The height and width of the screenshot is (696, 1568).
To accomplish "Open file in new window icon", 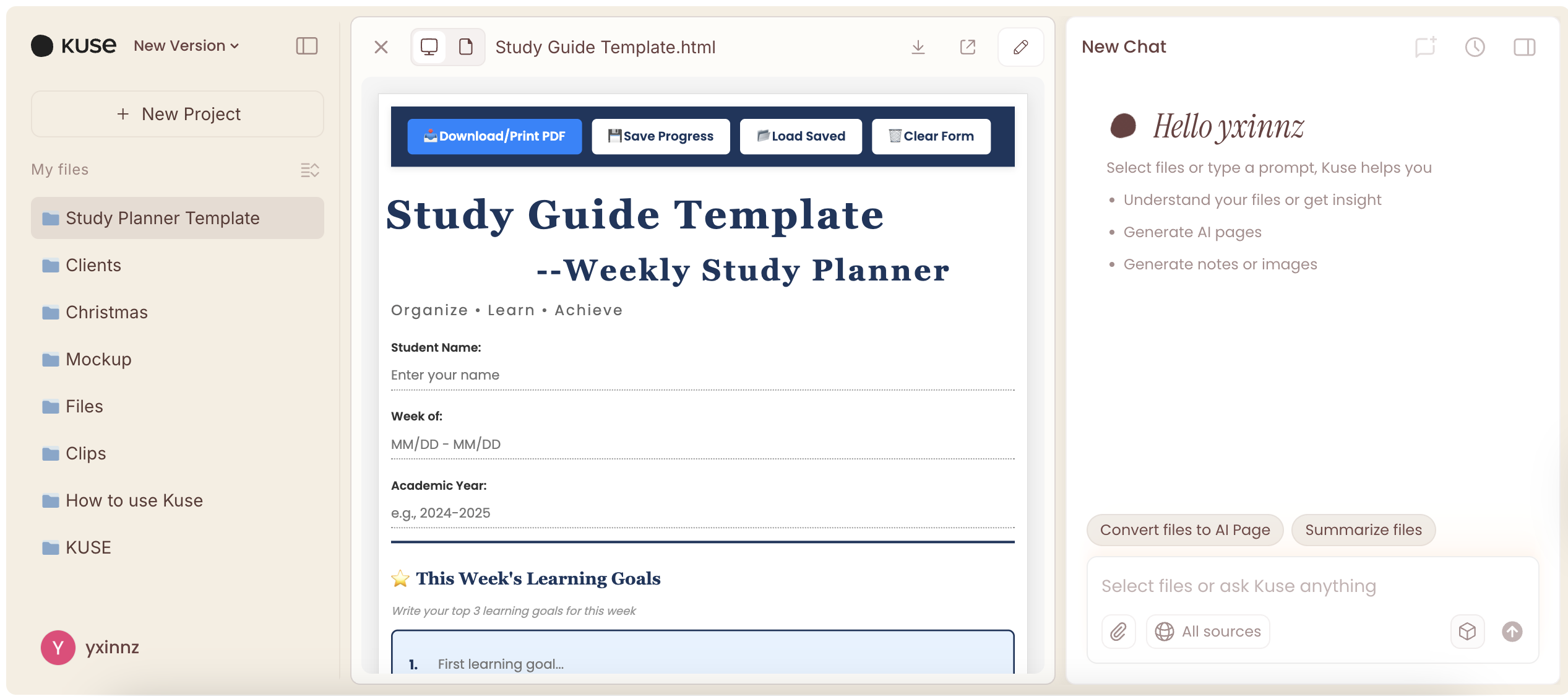I will tap(968, 47).
